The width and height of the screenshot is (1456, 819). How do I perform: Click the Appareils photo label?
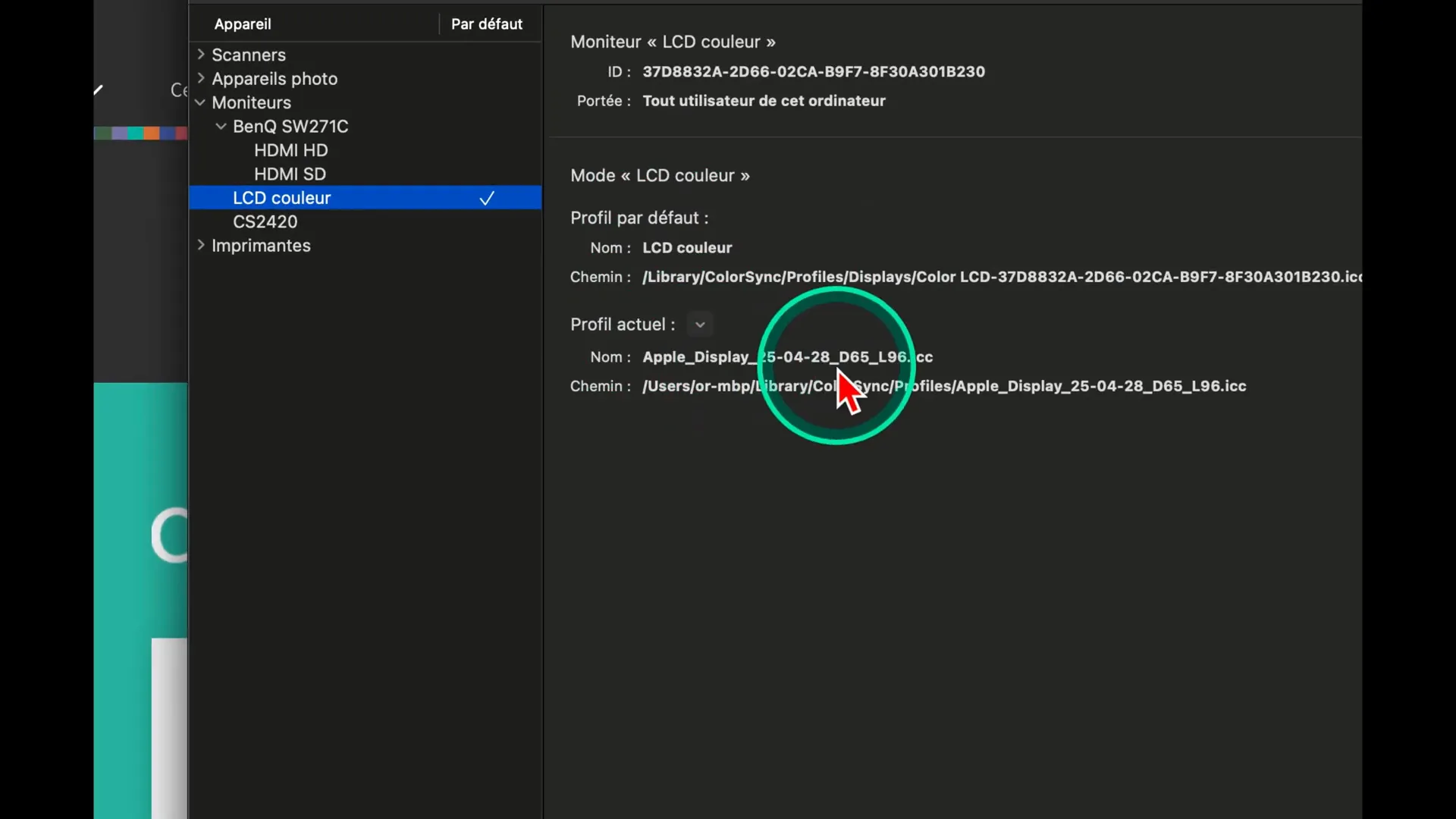point(275,79)
